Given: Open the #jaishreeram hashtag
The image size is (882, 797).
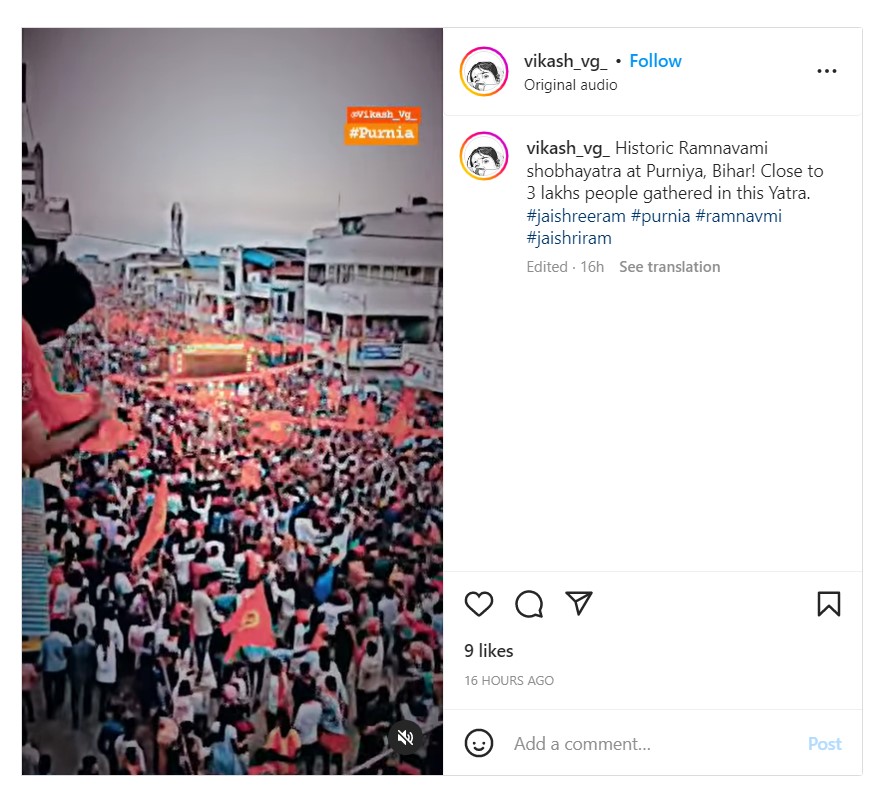Looking at the screenshot, I should [576, 216].
